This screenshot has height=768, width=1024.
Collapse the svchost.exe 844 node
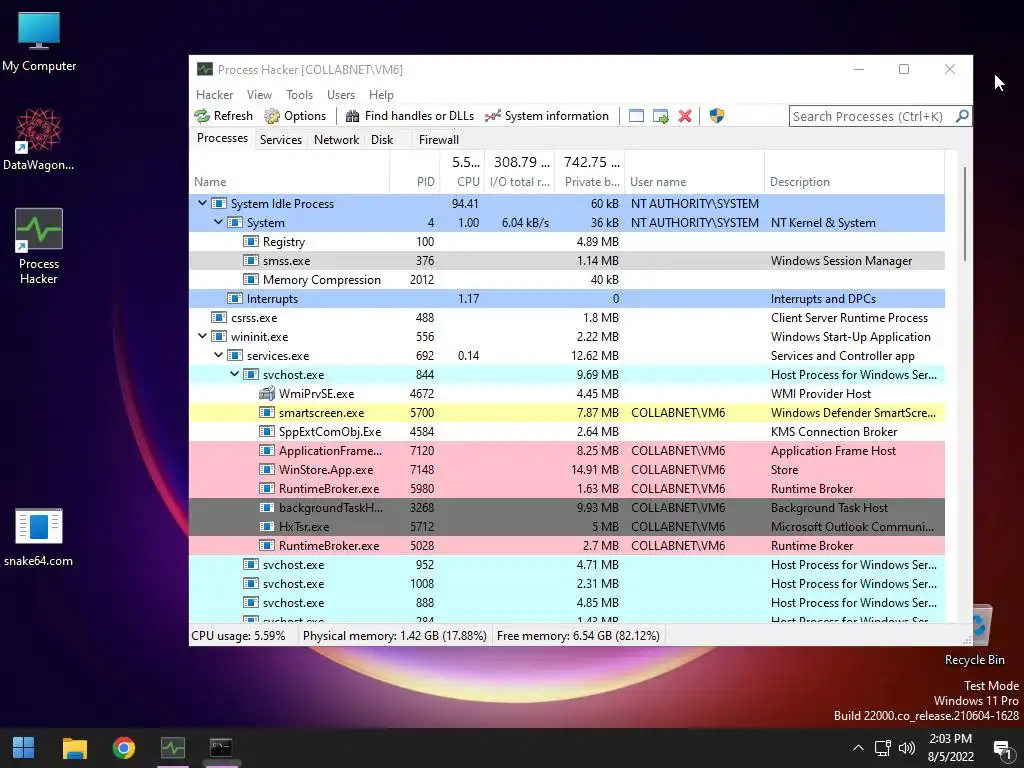(234, 374)
